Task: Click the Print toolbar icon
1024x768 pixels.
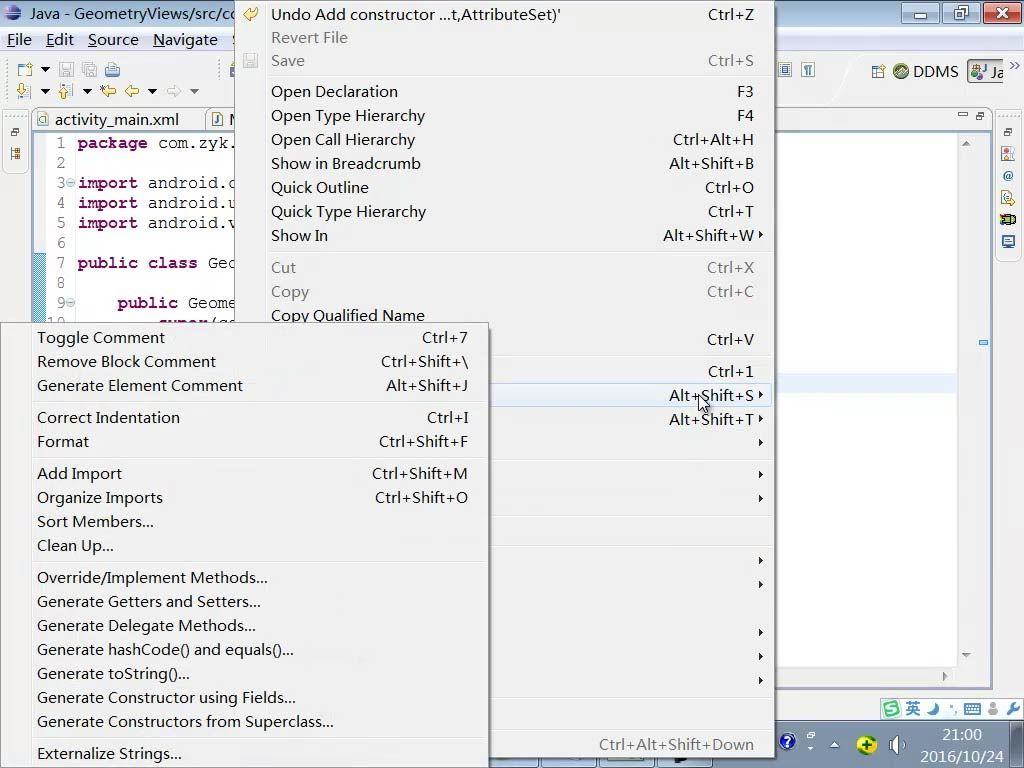Action: pyautogui.click(x=112, y=69)
